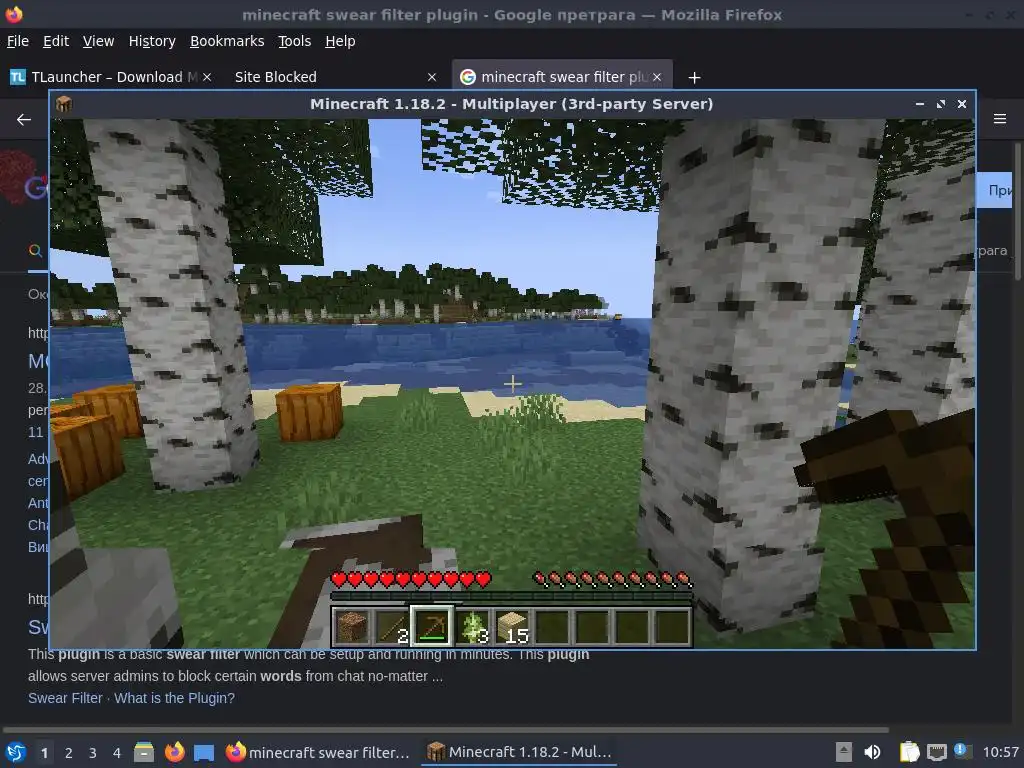Open the volume control tray icon
The width and height of the screenshot is (1024, 768).
pos(872,752)
